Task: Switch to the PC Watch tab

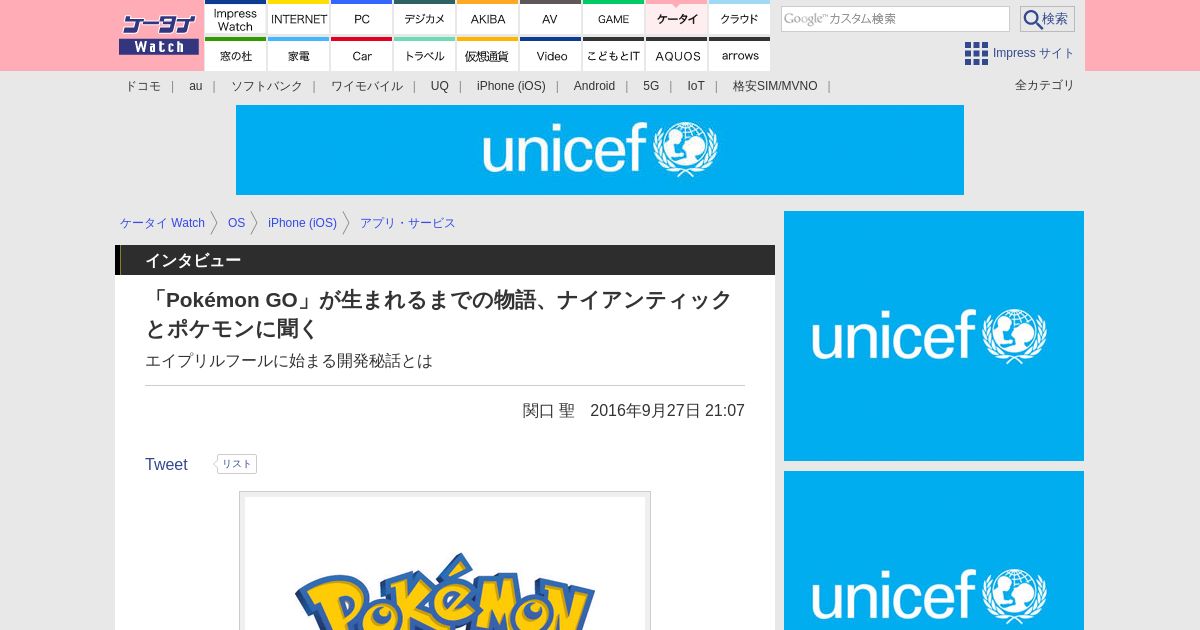Action: [362, 18]
